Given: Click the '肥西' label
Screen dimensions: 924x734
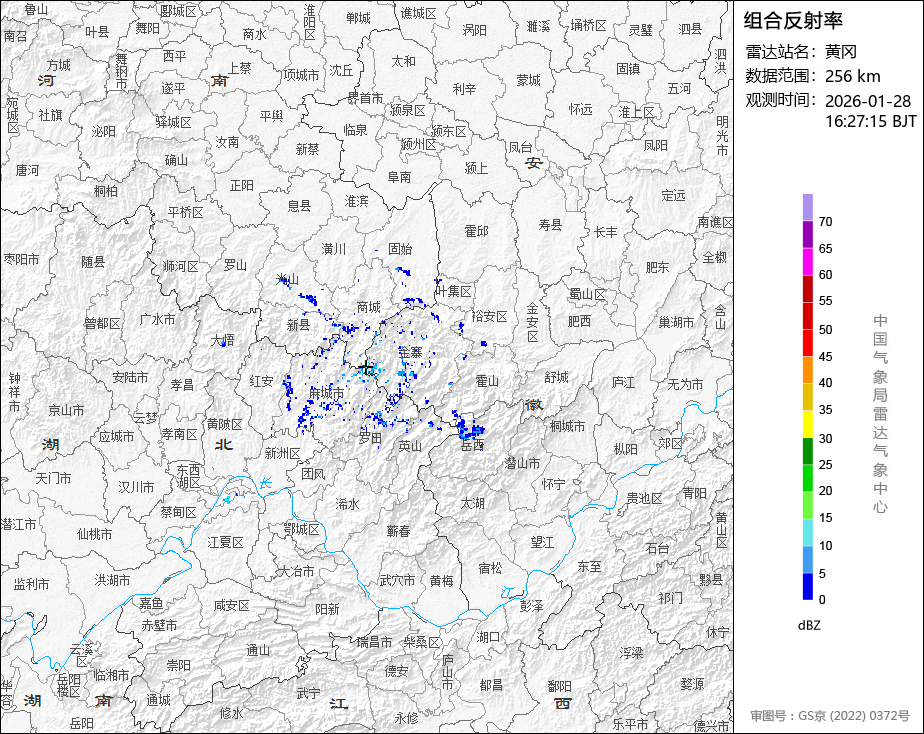Looking at the screenshot, I should 579,321.
